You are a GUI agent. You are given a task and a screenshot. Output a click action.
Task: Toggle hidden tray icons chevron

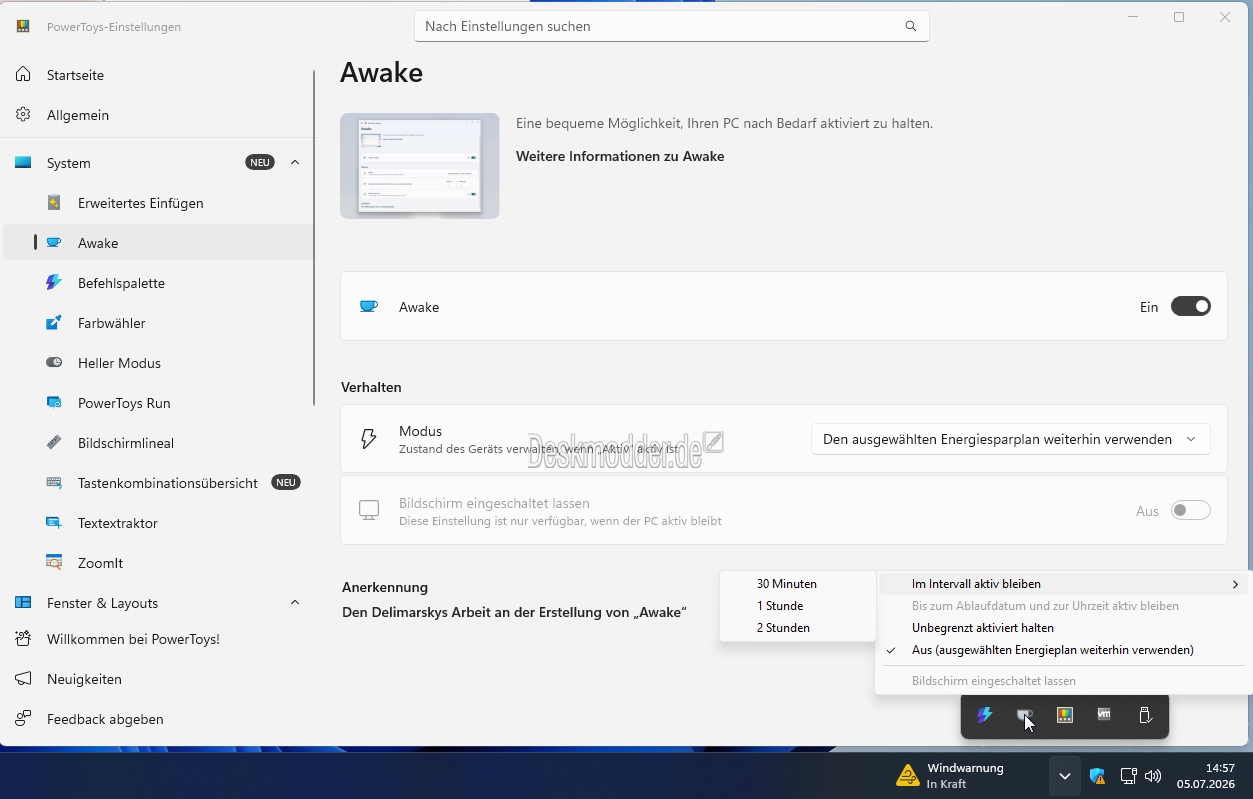click(1065, 776)
